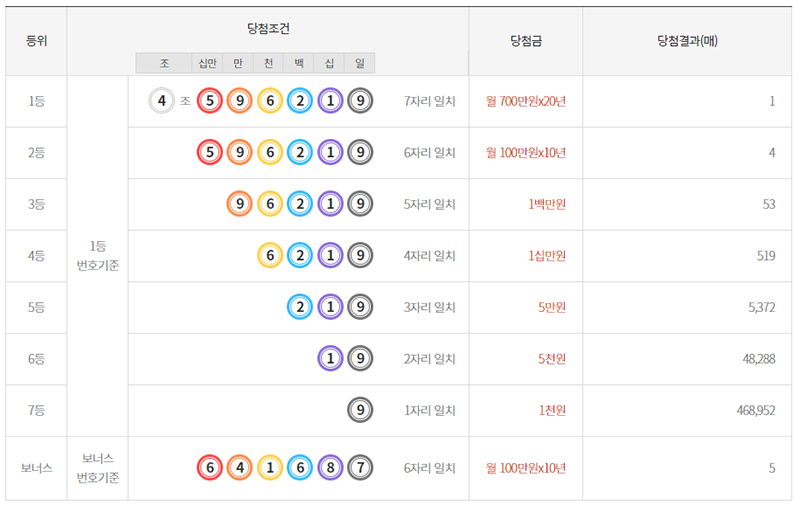
Task: Click the 7등 rank cell
Action: click(36, 410)
